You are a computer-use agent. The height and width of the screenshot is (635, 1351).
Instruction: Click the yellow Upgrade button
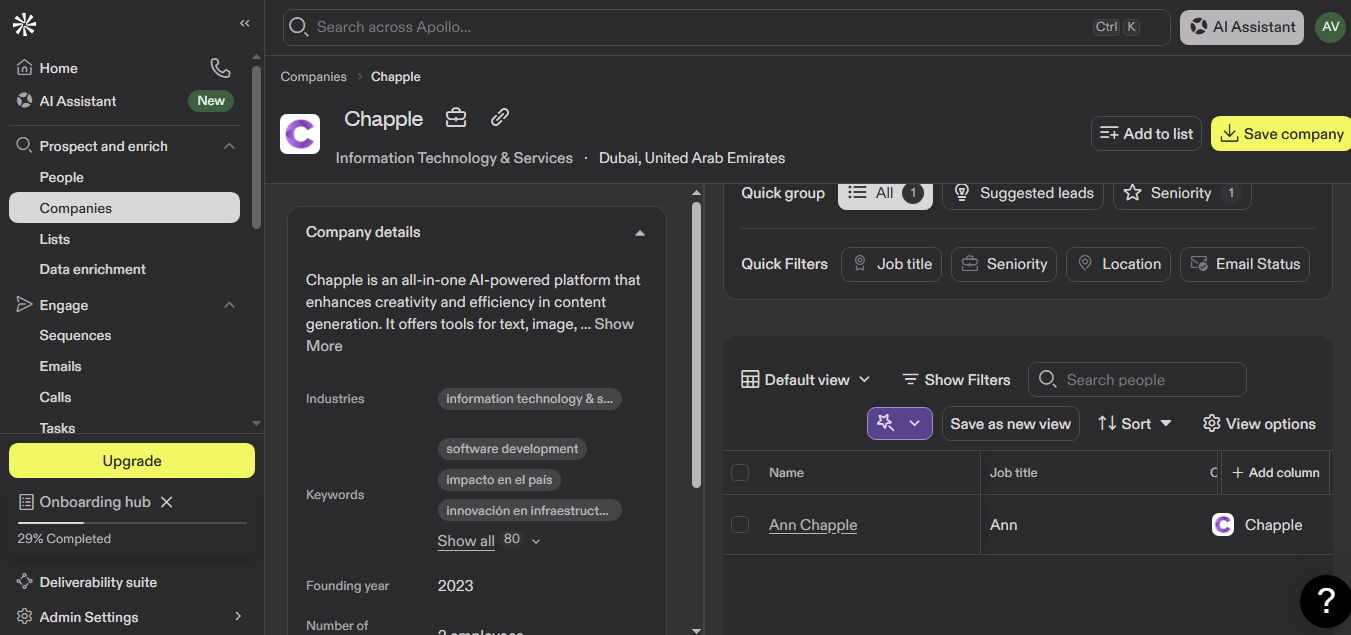[132, 461]
